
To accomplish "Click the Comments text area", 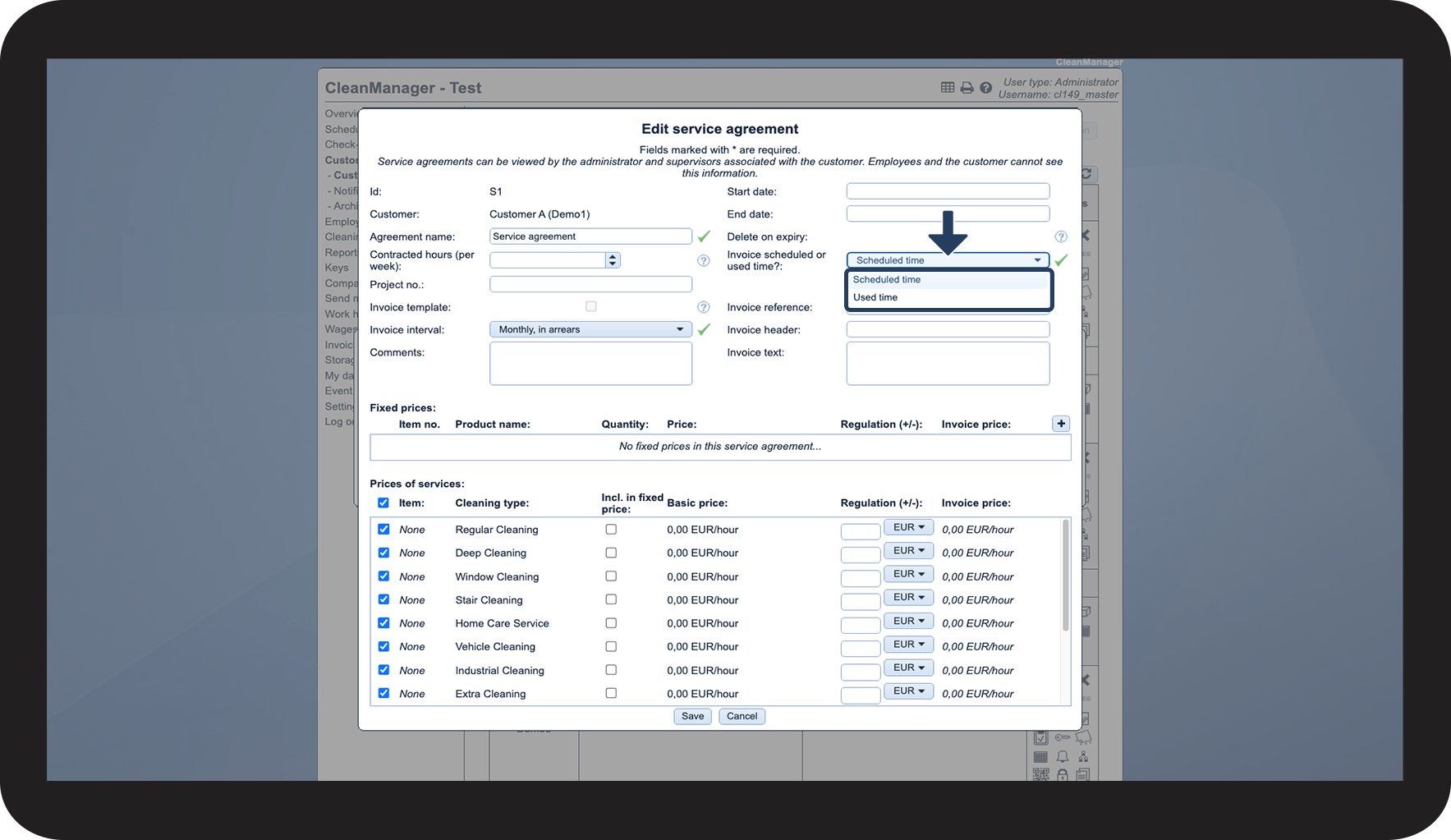I will point(590,364).
